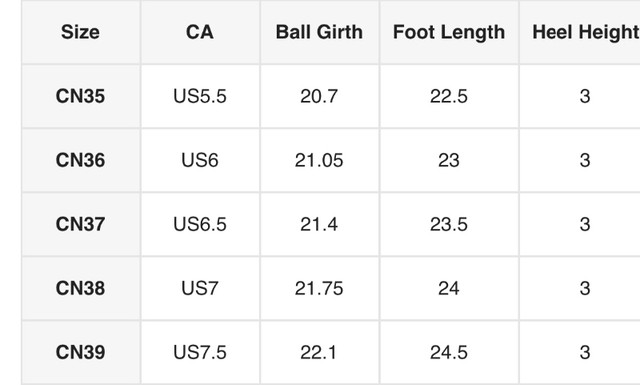Click the Size column header
The height and width of the screenshot is (385, 640).
pyautogui.click(x=80, y=32)
